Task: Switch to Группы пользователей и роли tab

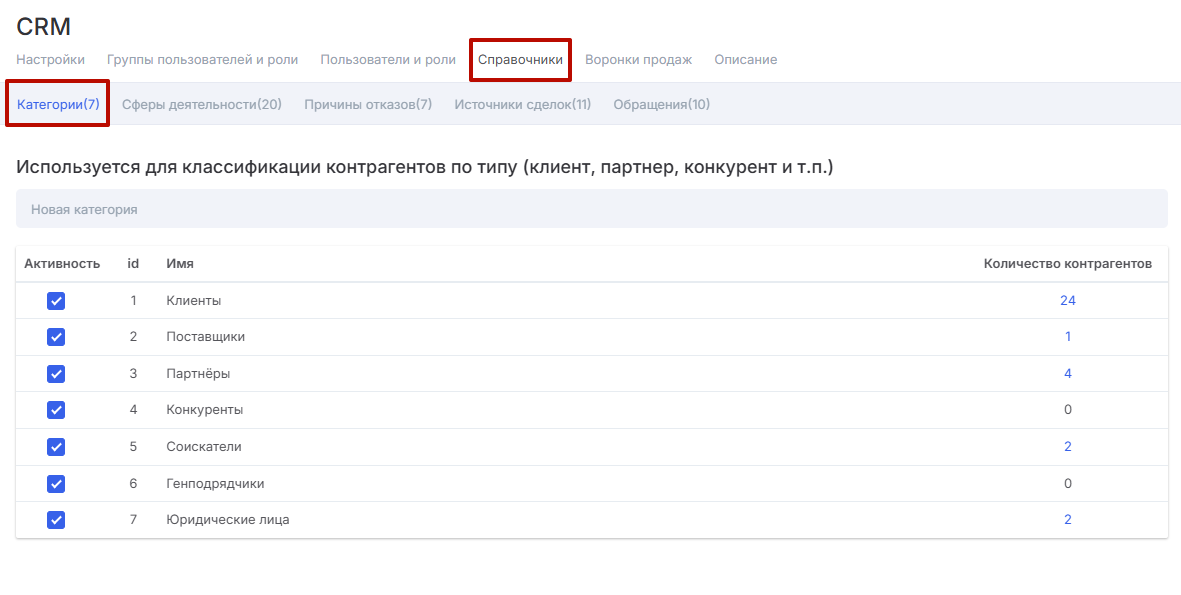Action: pyautogui.click(x=202, y=60)
